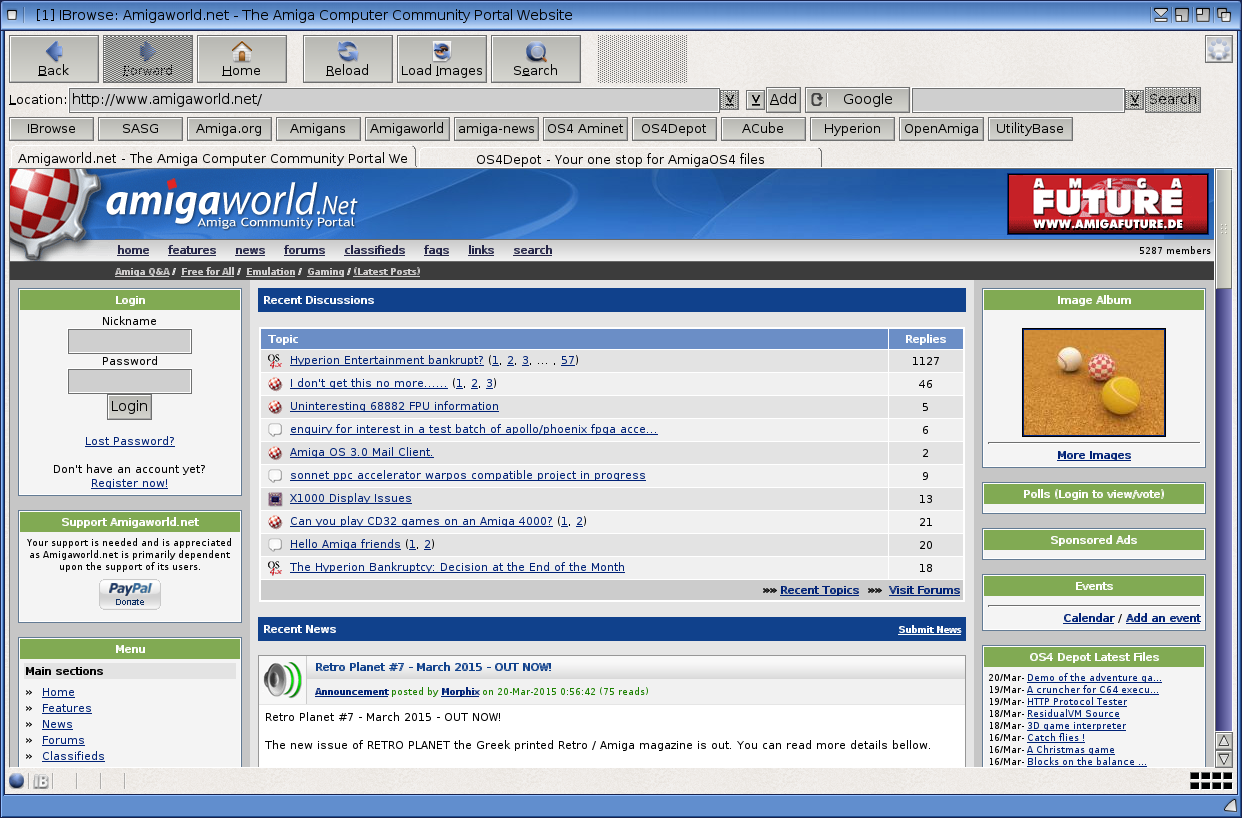Open the forums menu on Amigaworld
Image resolution: width=1242 pixels, height=818 pixels.
point(304,250)
